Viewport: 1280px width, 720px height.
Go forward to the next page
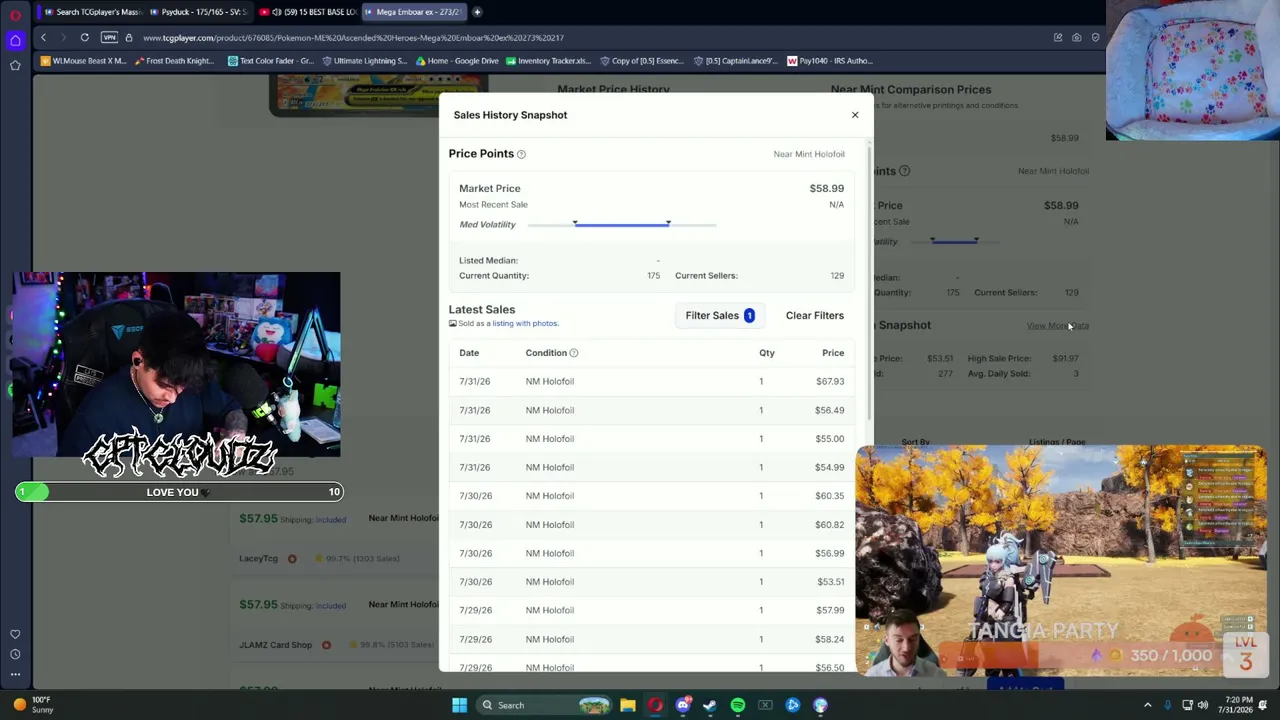(x=63, y=38)
